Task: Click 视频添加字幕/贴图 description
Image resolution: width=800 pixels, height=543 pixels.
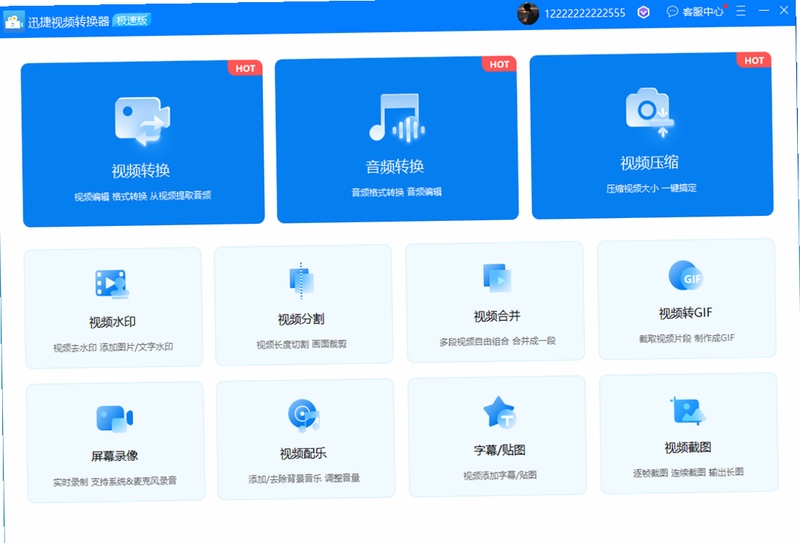Action: [500, 476]
